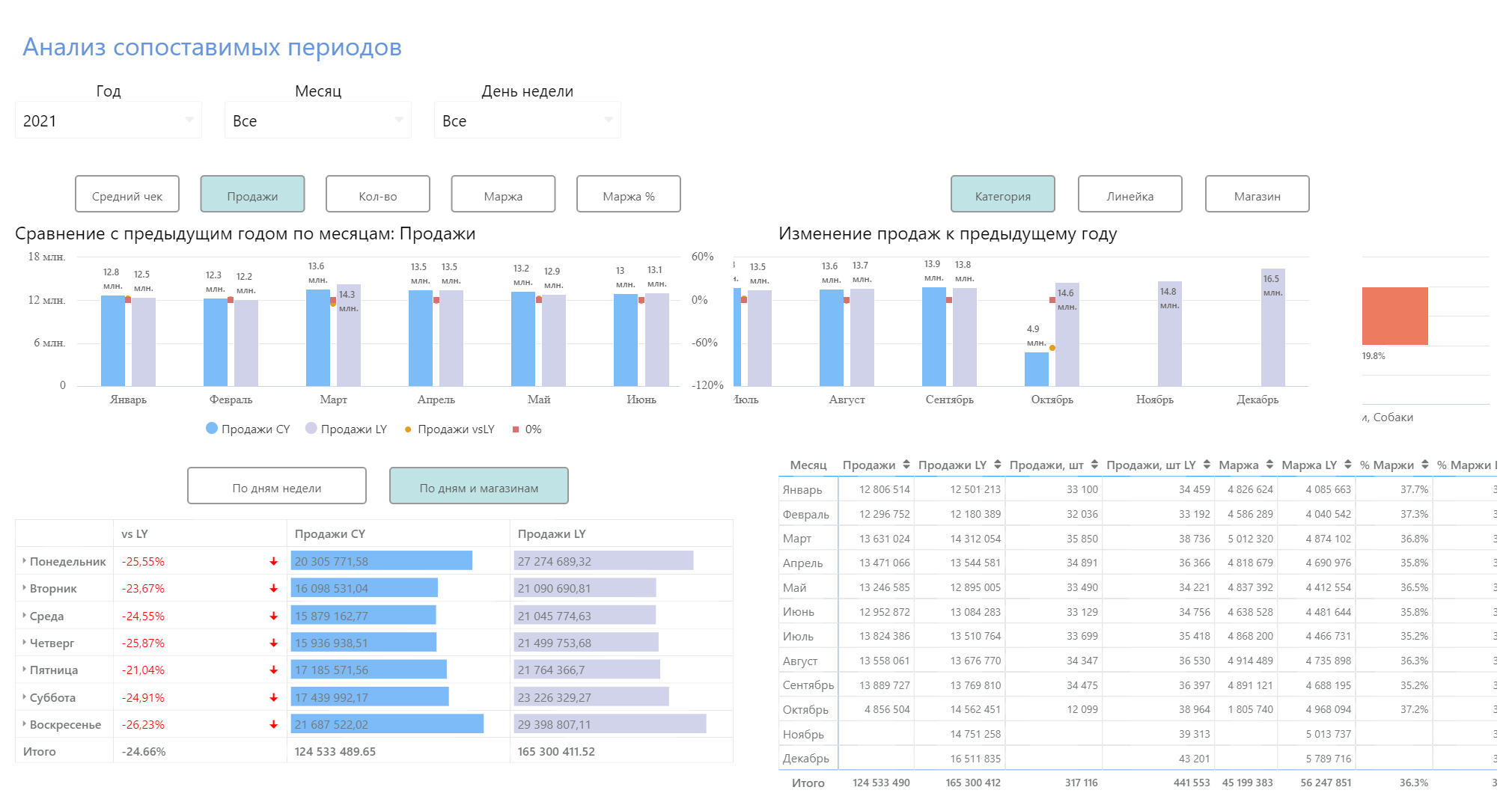Click the Октябрь row in monthly table
The image size is (1512, 808).
click(805, 709)
